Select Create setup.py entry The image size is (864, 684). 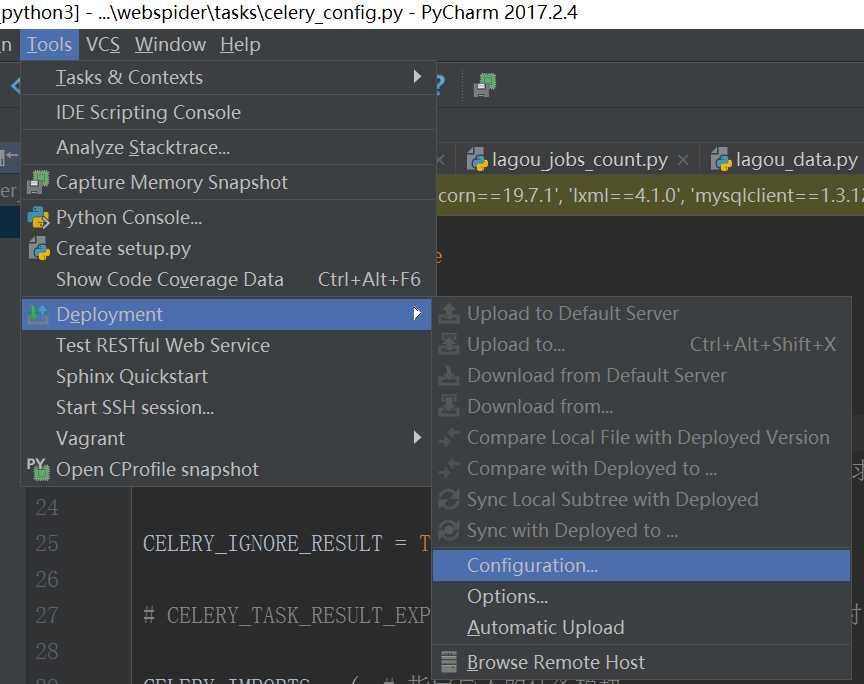[226, 249]
